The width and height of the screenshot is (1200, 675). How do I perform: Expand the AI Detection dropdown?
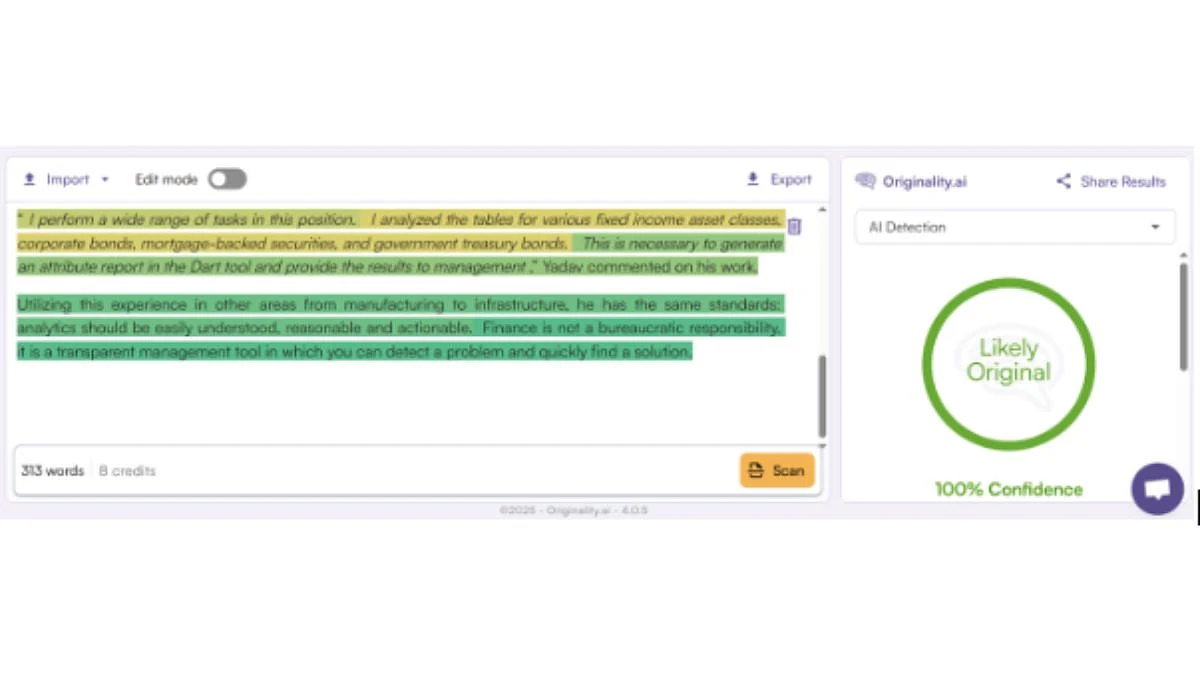pyautogui.click(x=1015, y=227)
